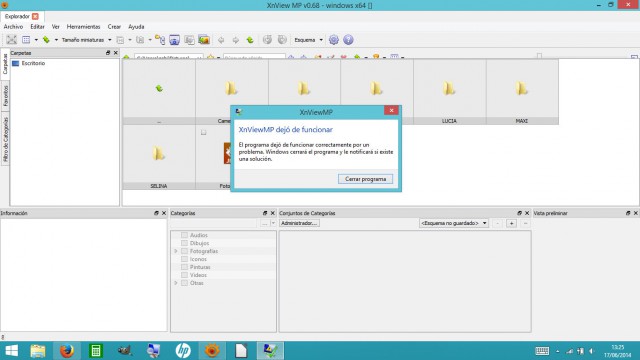Click the green go-up-folder arrow in toolbar
The width and height of the screenshot is (640, 360).
point(250,40)
